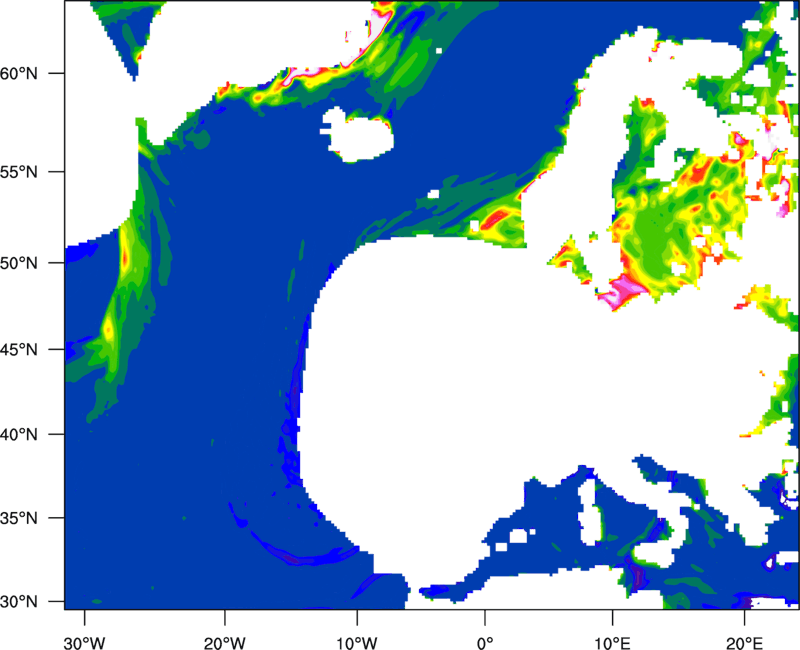Click the 55°N latitude label
This screenshot has width=800, height=650.
click(x=19, y=172)
